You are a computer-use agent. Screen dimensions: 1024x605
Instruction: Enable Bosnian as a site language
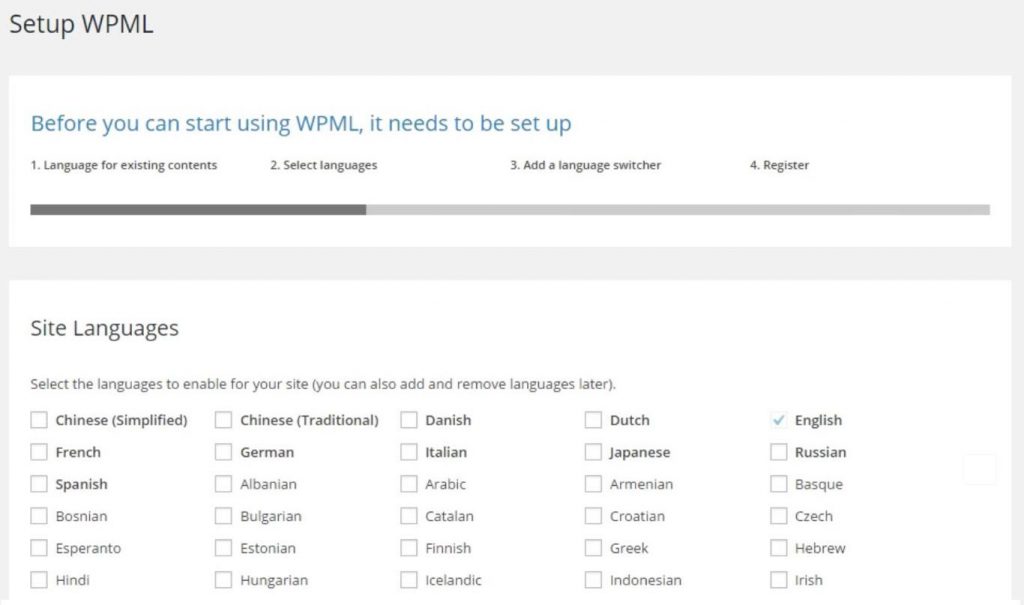(39, 516)
